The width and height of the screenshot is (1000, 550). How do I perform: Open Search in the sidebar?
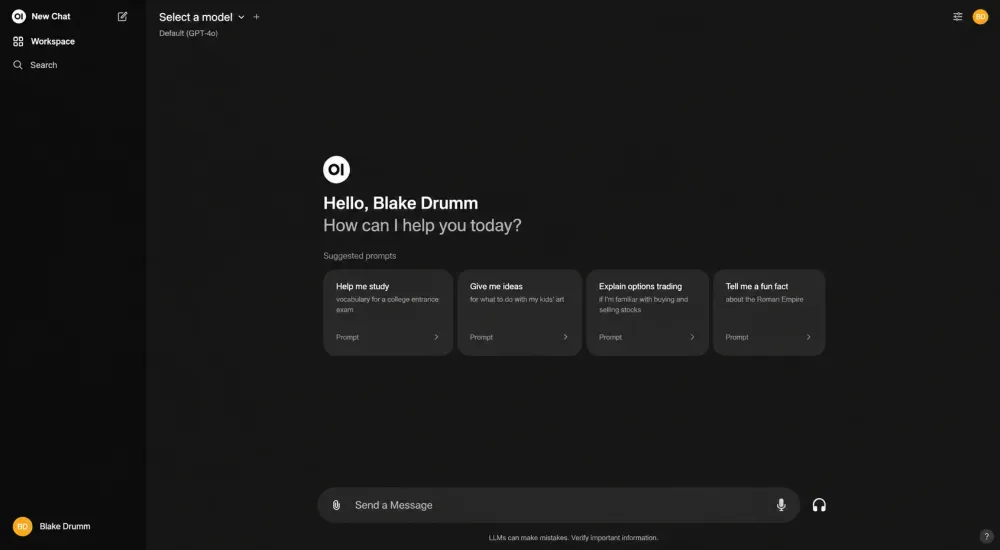click(x=43, y=65)
